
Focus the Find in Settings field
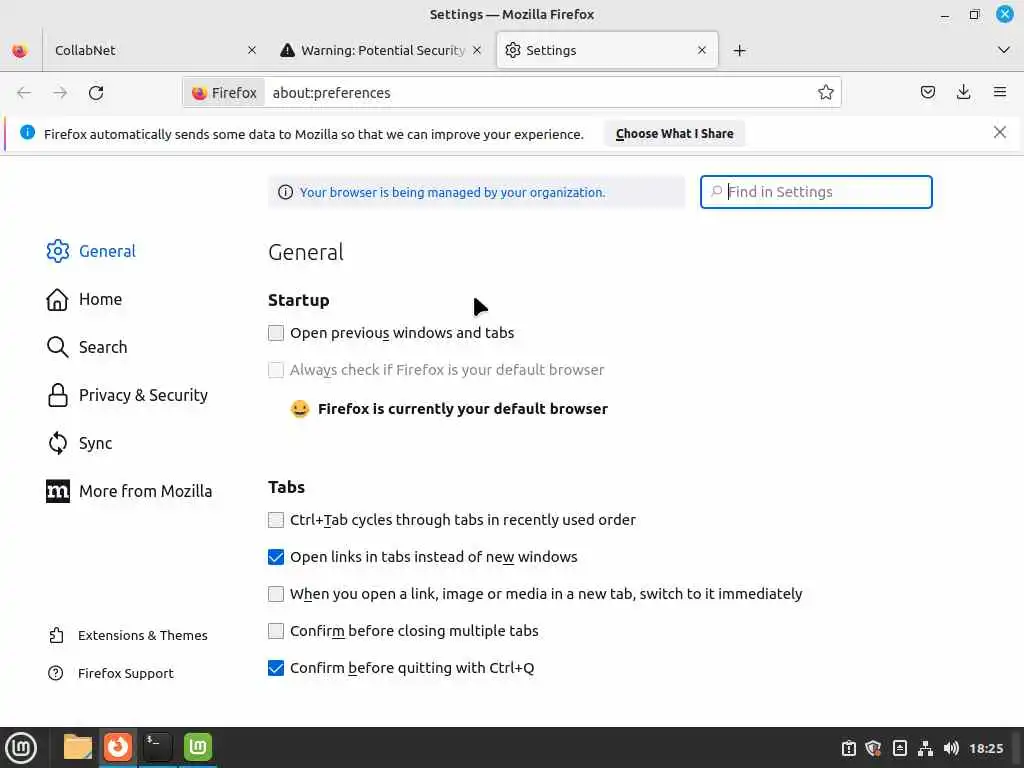point(816,192)
